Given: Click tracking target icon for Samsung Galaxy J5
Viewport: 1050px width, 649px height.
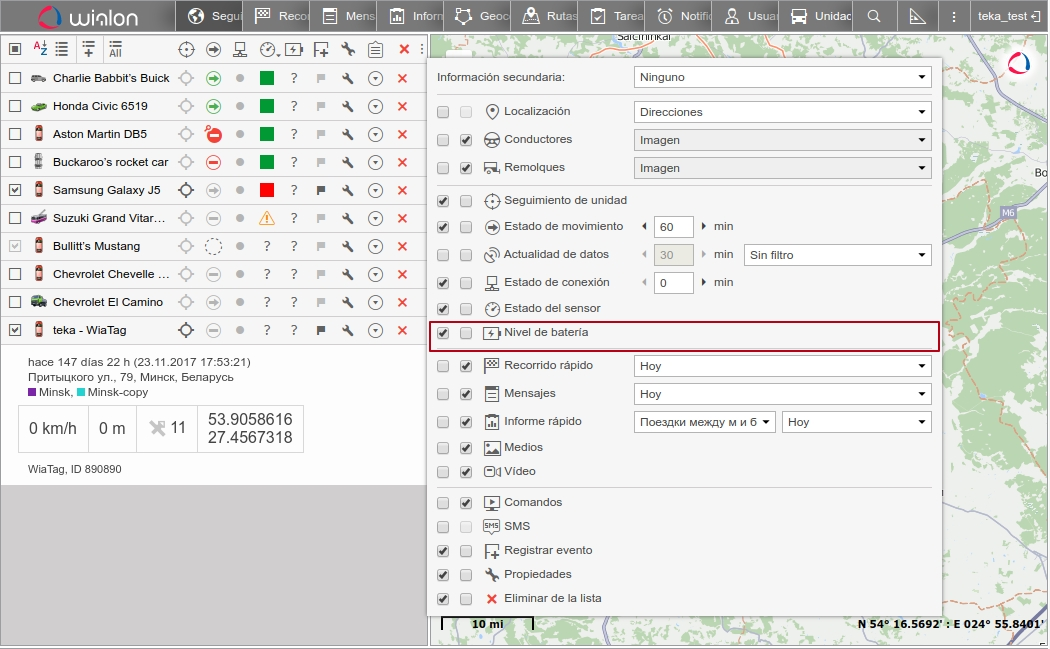Looking at the screenshot, I should click(x=185, y=190).
